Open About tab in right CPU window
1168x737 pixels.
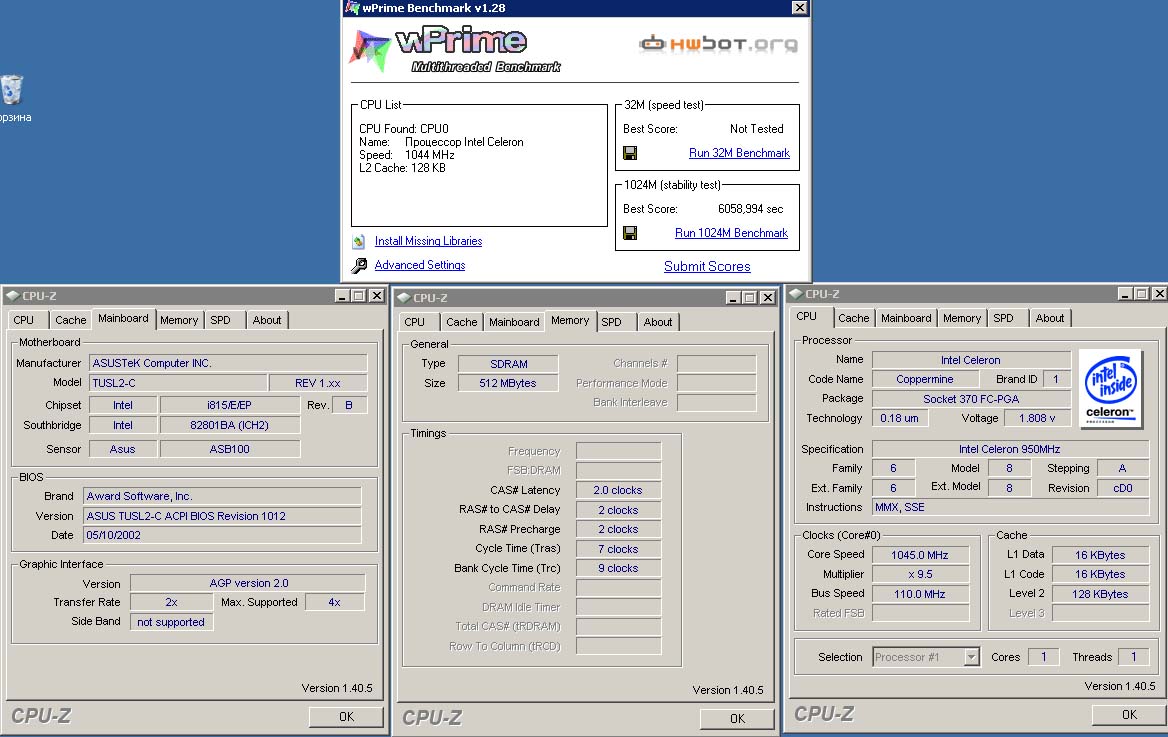coord(1050,318)
